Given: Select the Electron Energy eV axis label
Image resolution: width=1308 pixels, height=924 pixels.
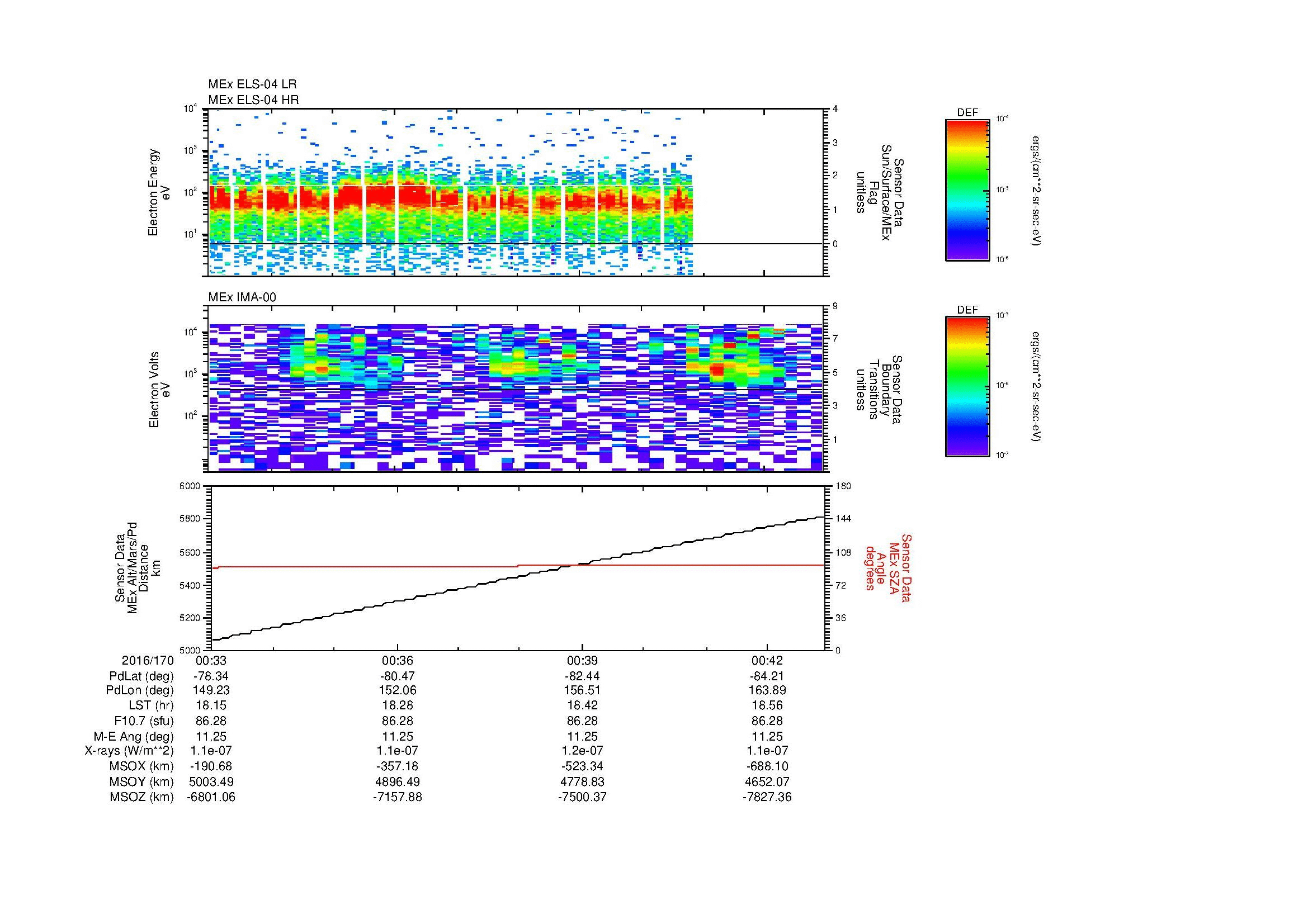Looking at the screenshot, I should pos(159,192).
